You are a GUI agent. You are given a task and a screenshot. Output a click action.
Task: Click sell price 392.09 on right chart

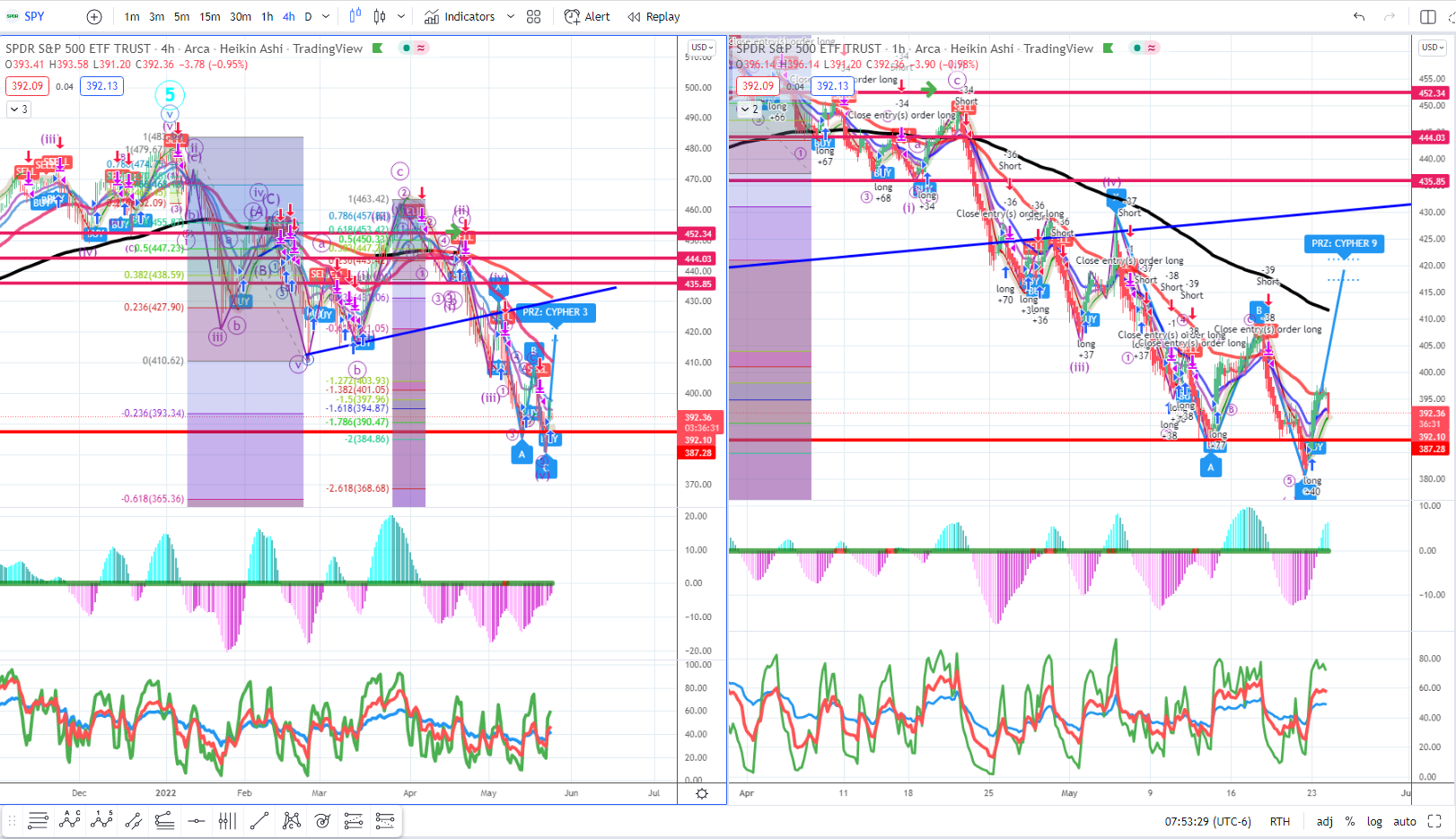[758, 86]
